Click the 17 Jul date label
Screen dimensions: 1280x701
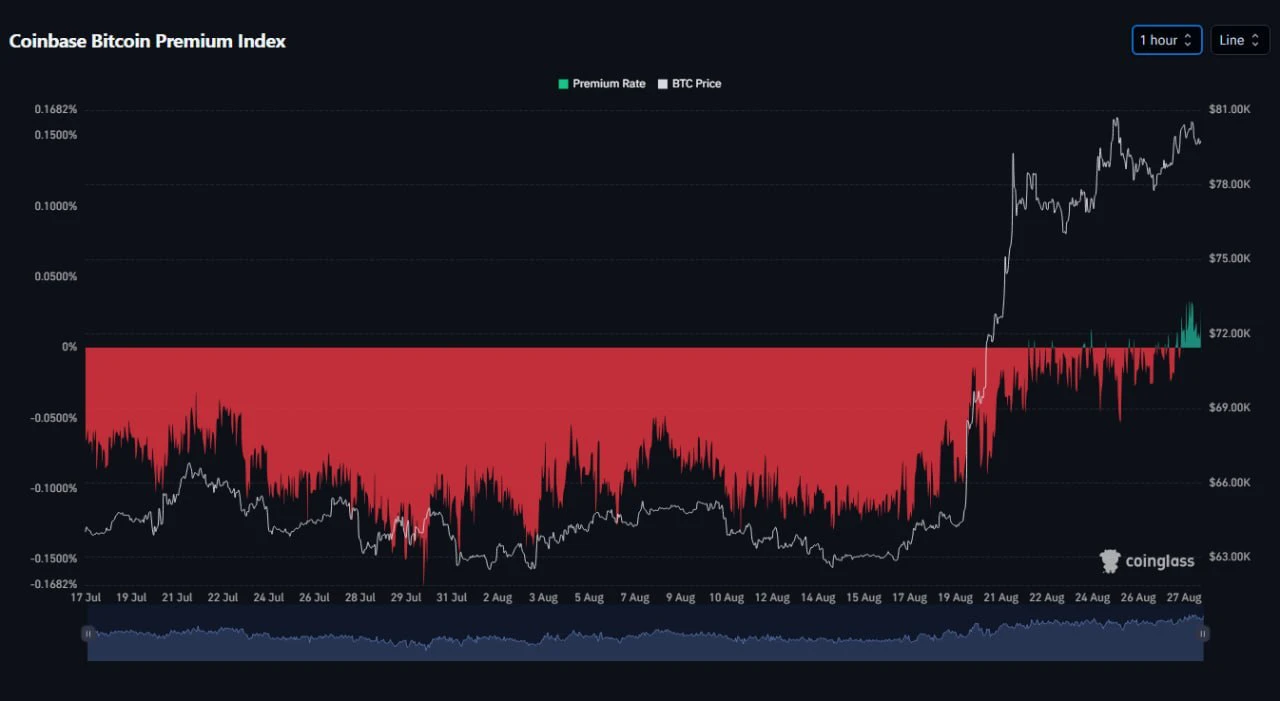[x=86, y=598]
